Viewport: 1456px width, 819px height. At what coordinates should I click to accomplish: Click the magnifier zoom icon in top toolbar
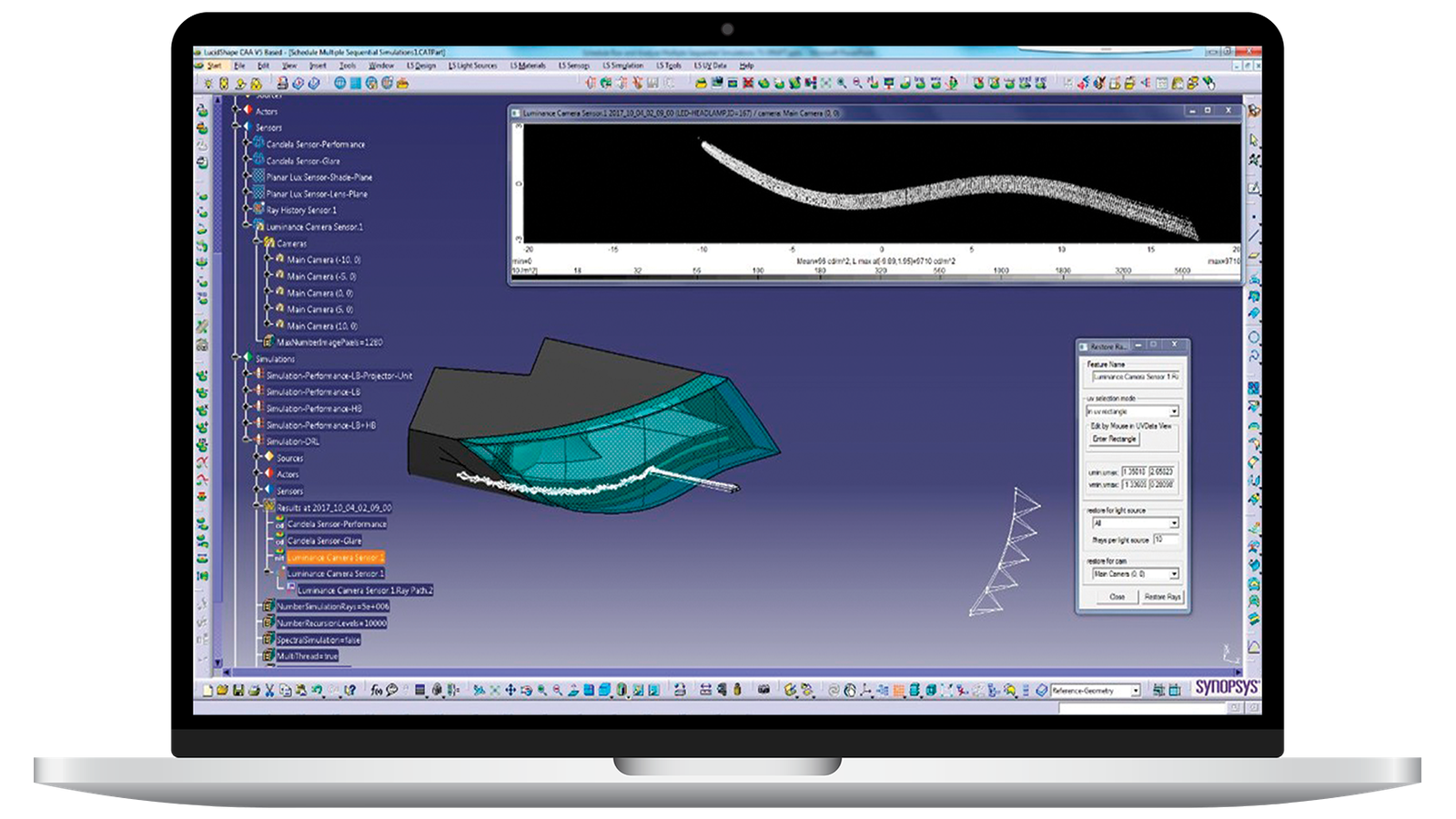(x=841, y=84)
